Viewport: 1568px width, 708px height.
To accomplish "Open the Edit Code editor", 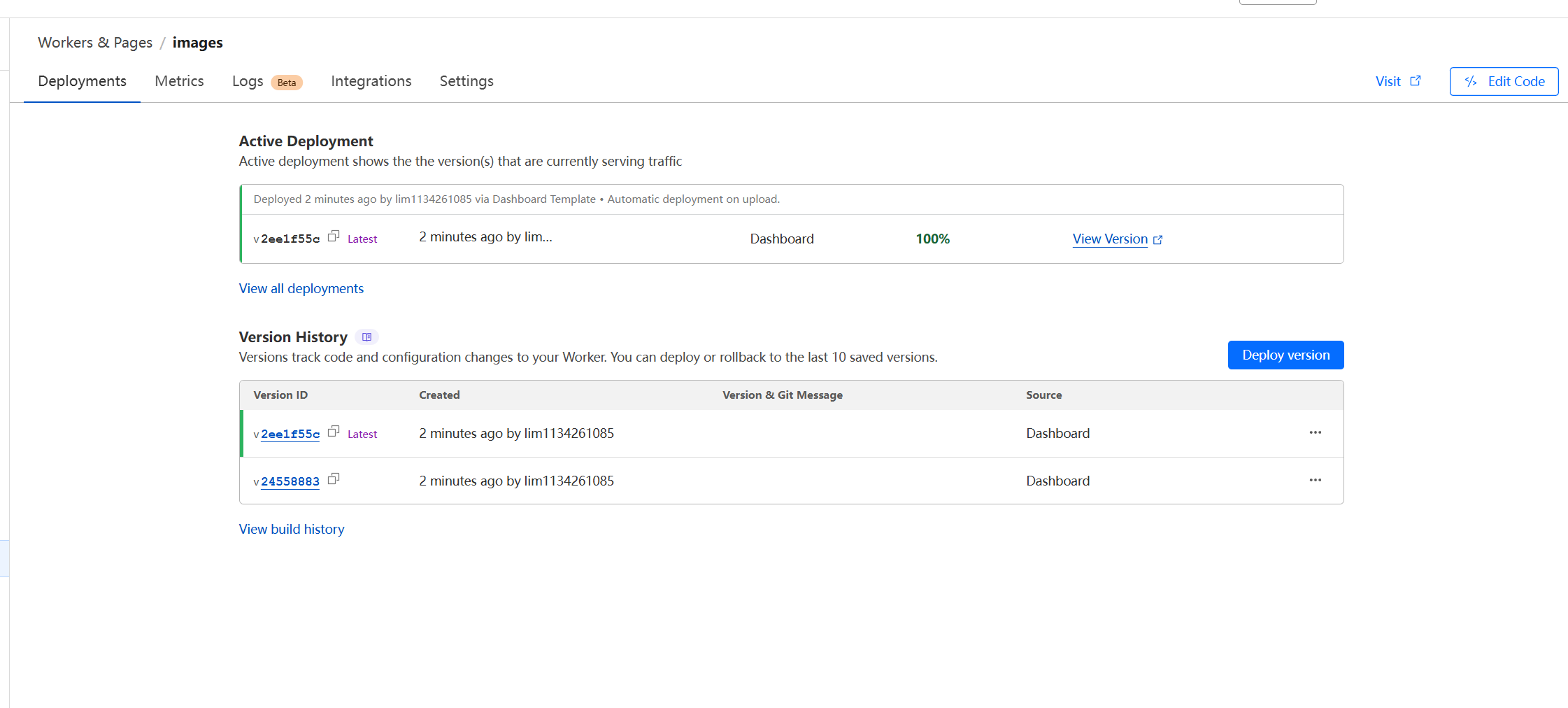I will [1504, 81].
